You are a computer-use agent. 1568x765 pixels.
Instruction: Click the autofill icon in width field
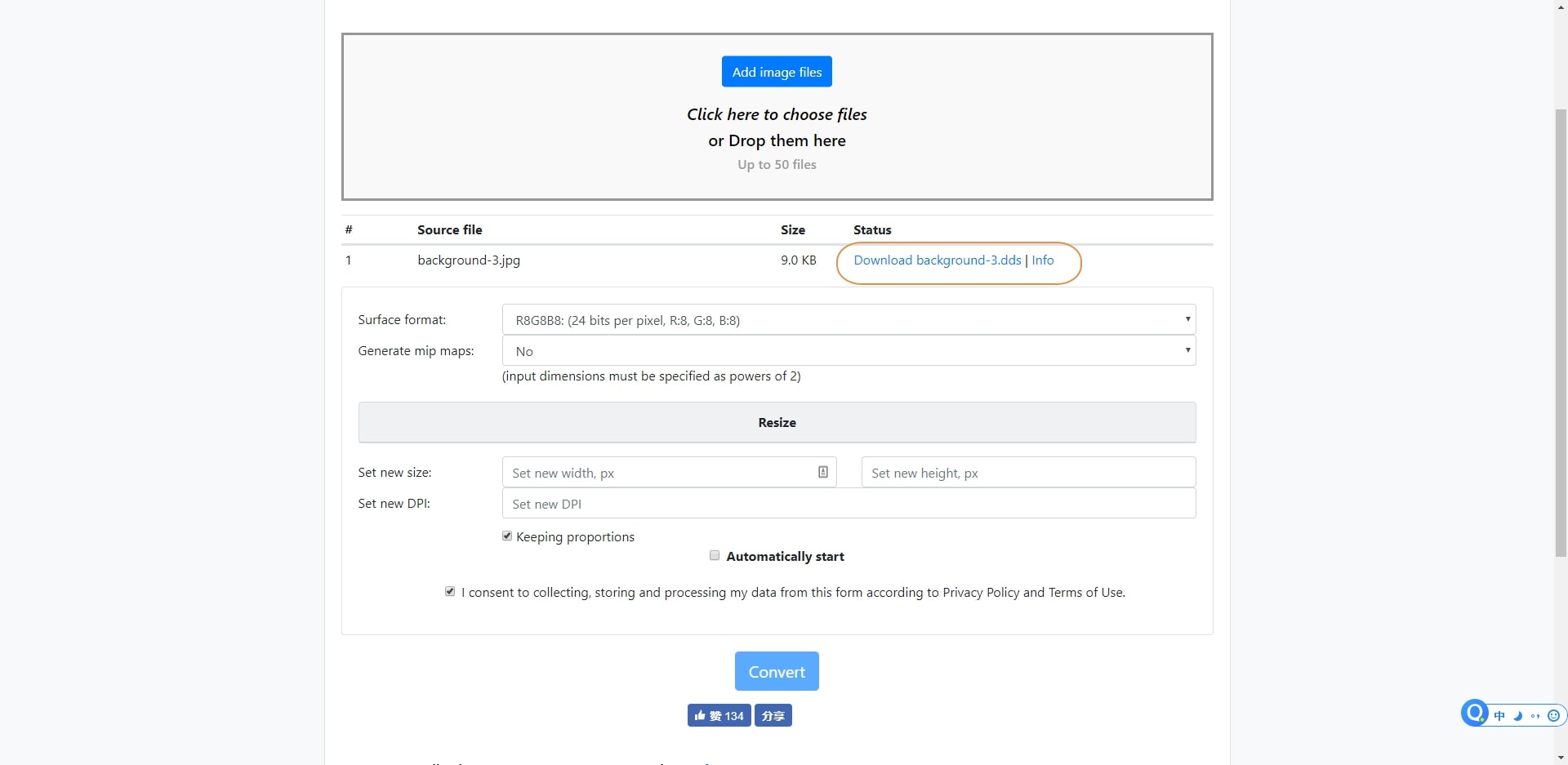(822, 472)
